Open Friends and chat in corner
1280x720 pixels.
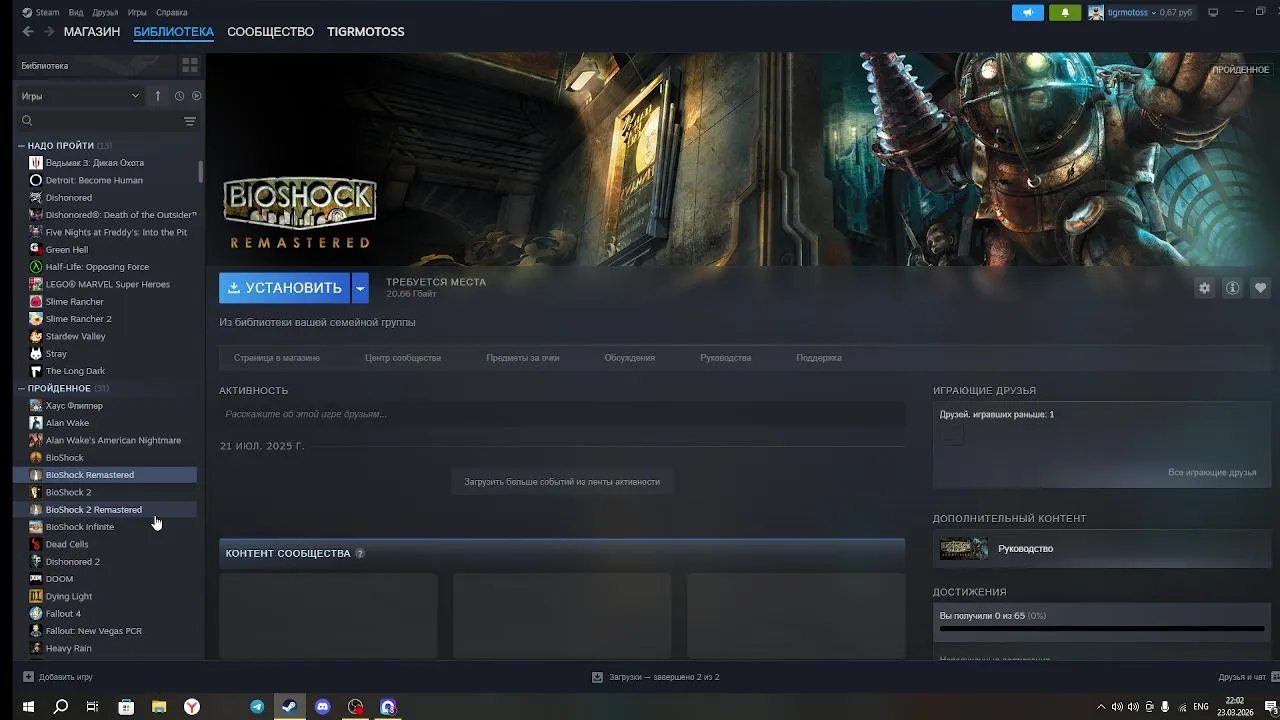point(1248,677)
